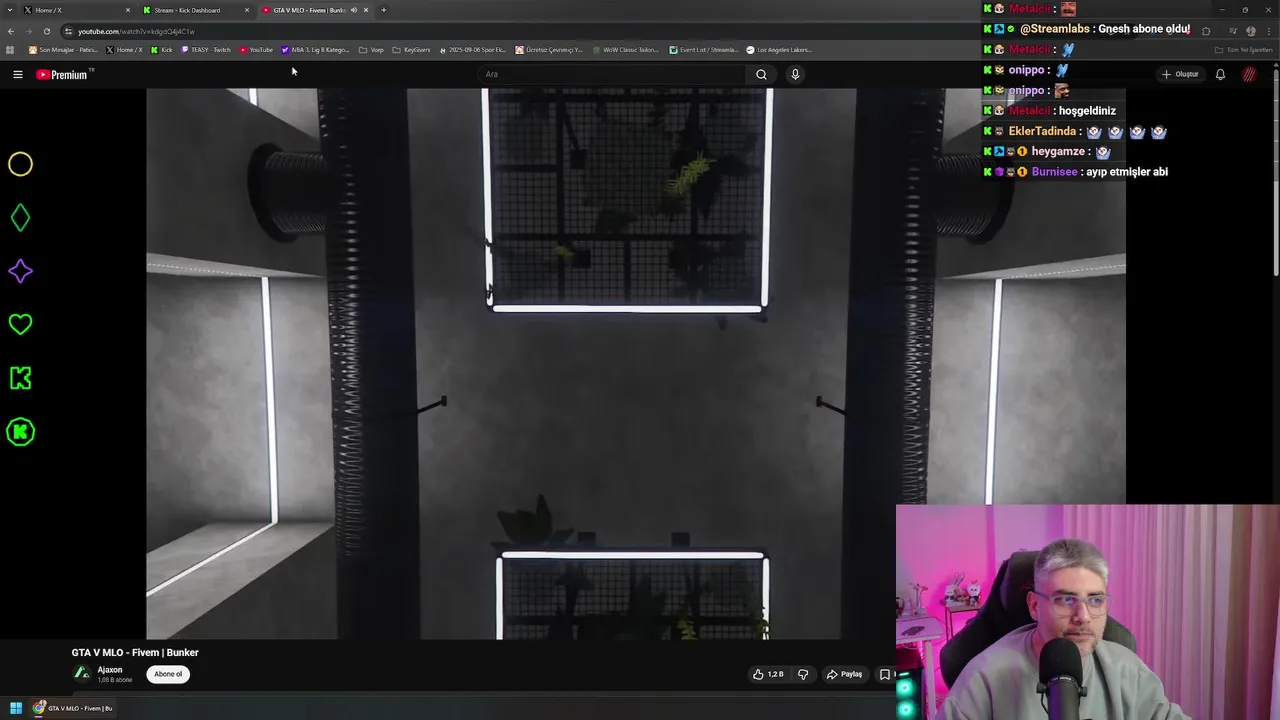
Task: Open the YouTube bookmark
Action: click(x=256, y=50)
